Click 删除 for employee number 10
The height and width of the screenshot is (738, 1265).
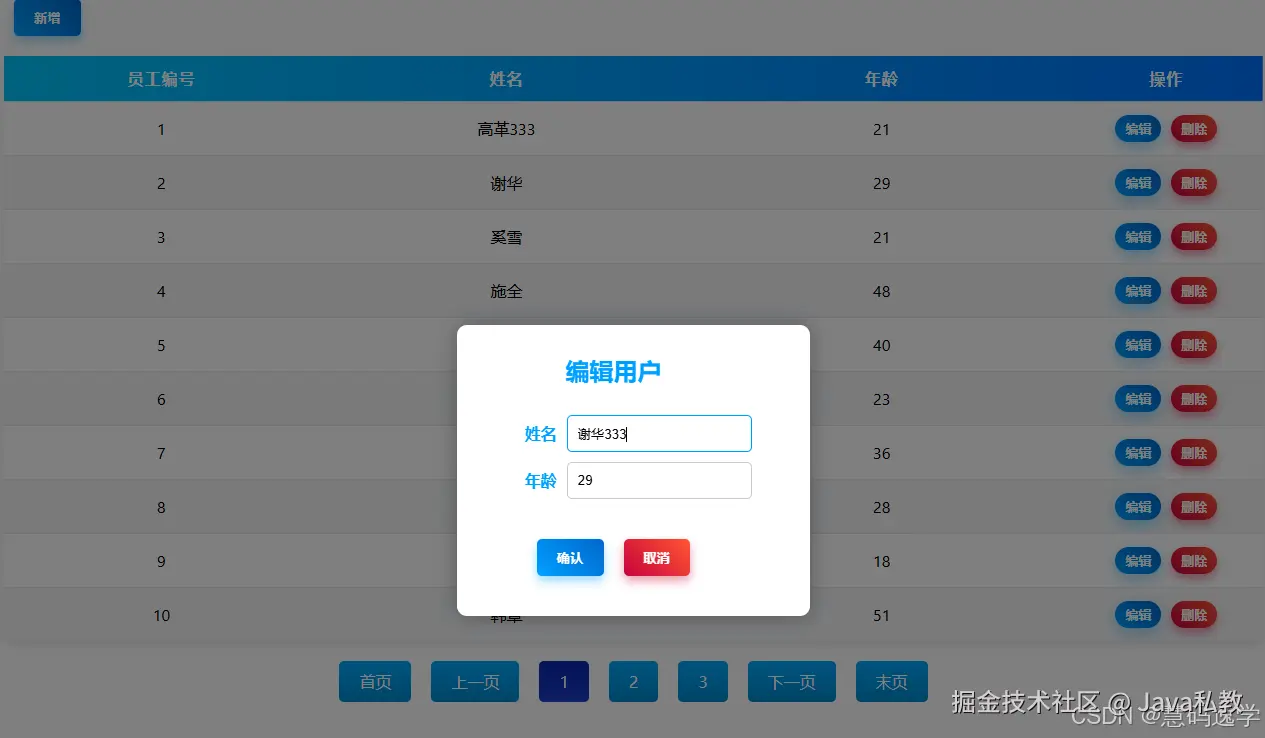point(1193,615)
